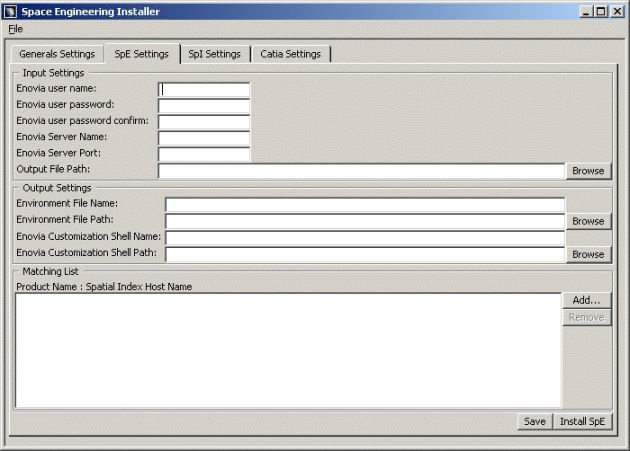Click the Output File Path field
630x451 pixels.
362,171
